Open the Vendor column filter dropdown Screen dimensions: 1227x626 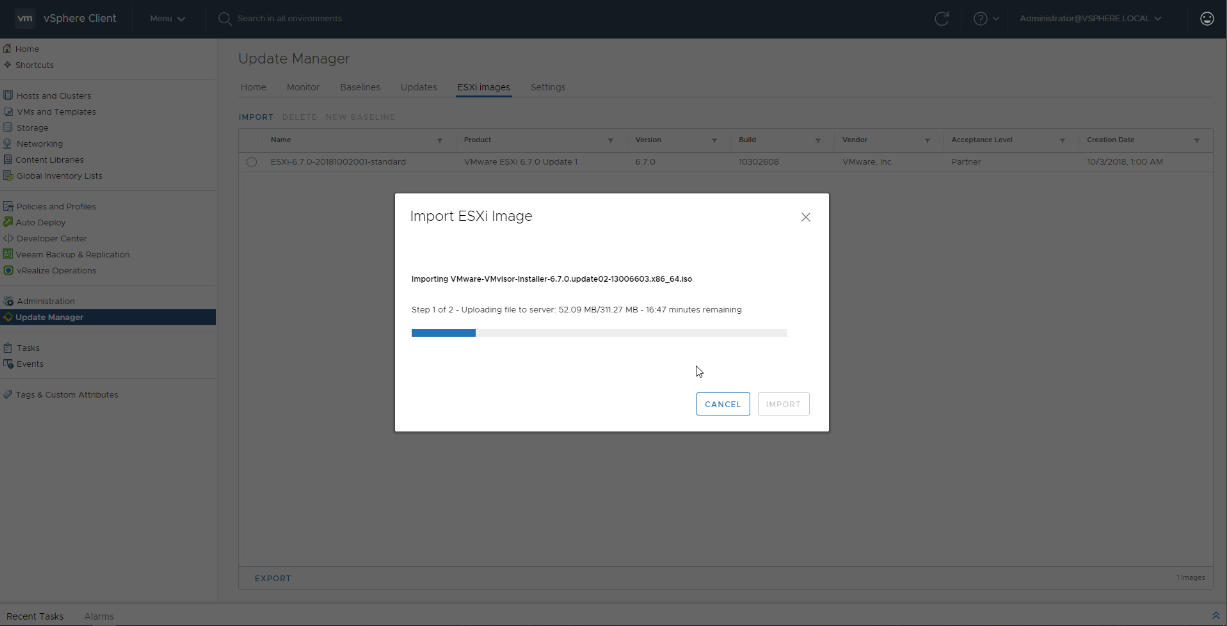[x=927, y=141]
